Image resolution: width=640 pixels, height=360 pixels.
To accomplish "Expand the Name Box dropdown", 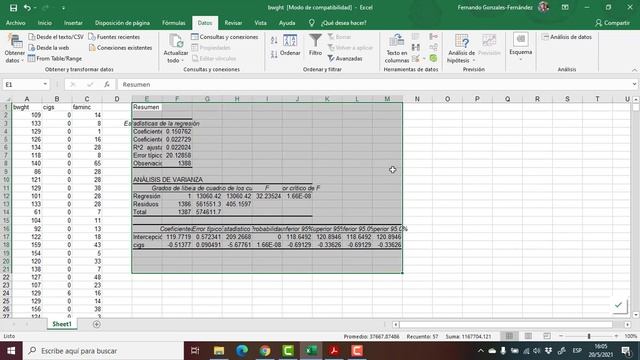I will pos(45,84).
